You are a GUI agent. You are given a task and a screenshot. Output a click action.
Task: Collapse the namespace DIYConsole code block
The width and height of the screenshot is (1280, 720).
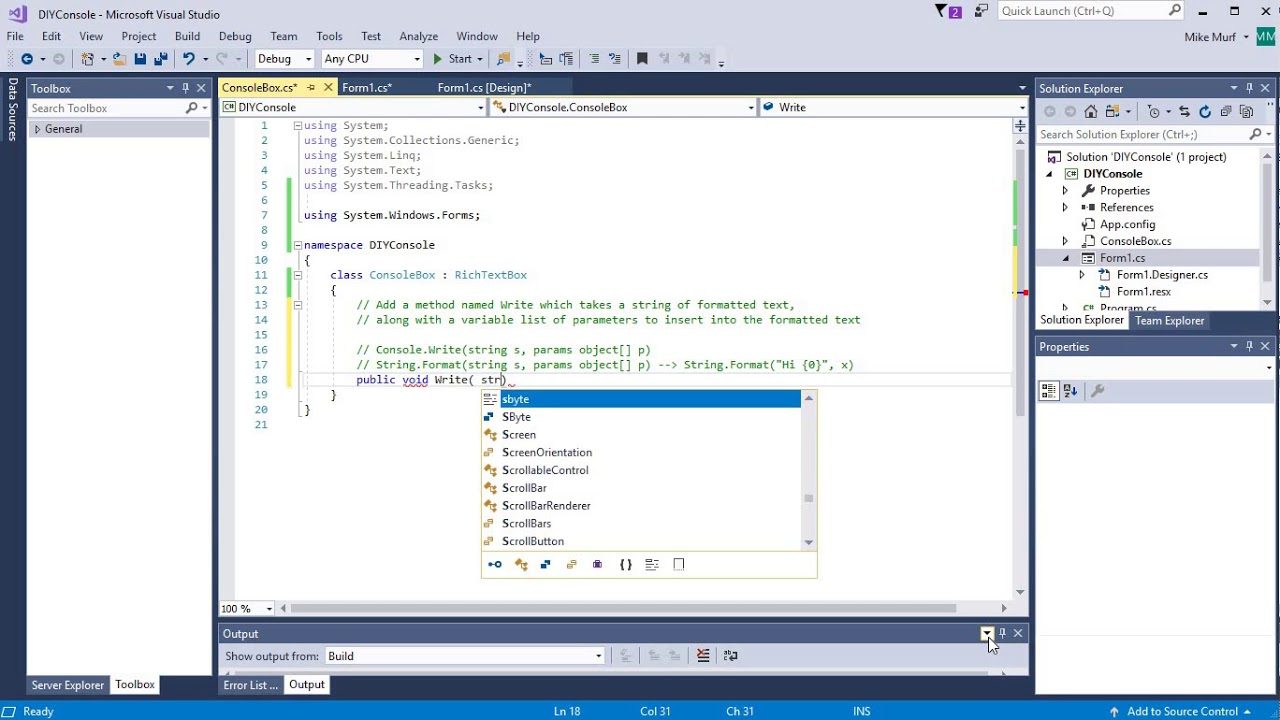click(298, 245)
